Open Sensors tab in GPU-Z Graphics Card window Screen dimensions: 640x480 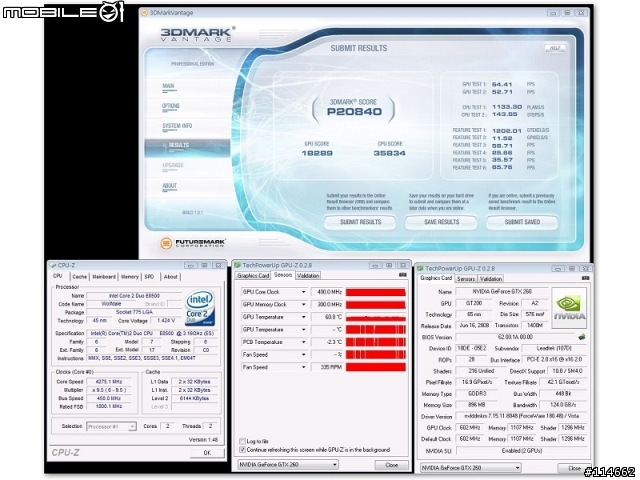[466, 279]
